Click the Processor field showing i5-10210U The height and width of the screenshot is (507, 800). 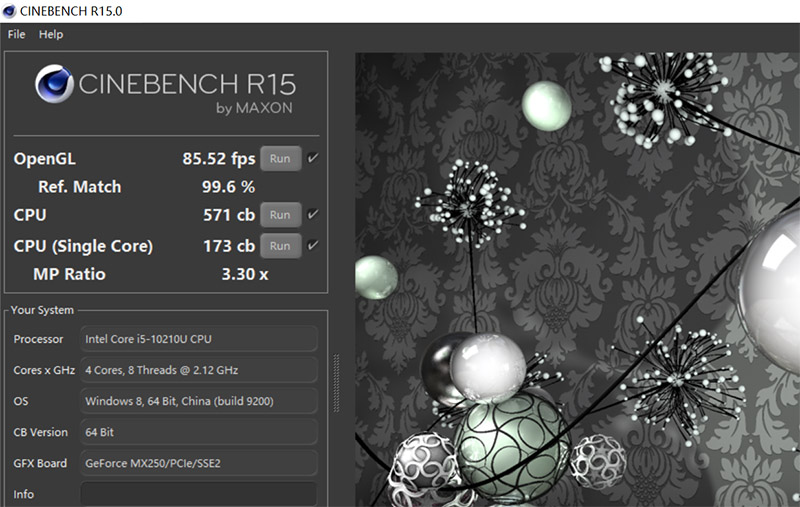[x=199, y=339]
